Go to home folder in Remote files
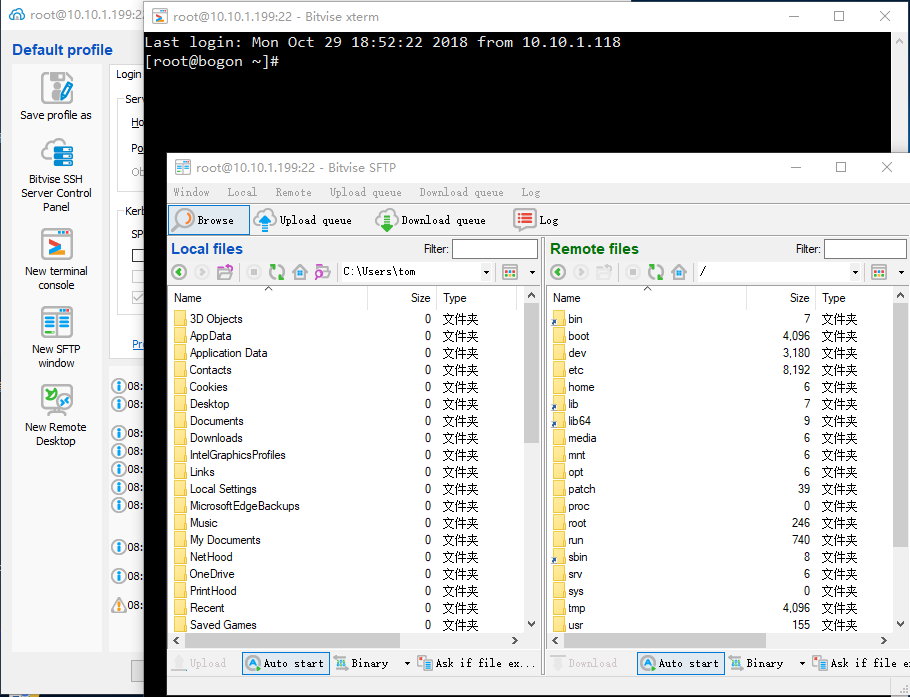The height and width of the screenshot is (697, 910). (x=678, y=272)
